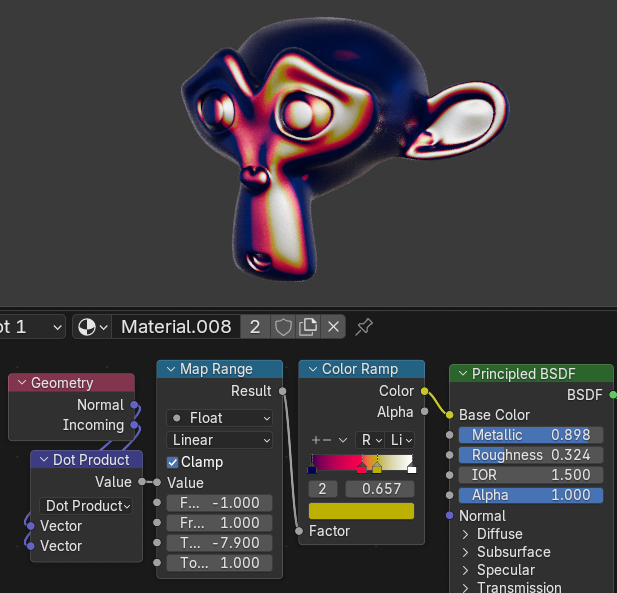Open the Linear interpolation type dropdown

click(219, 440)
